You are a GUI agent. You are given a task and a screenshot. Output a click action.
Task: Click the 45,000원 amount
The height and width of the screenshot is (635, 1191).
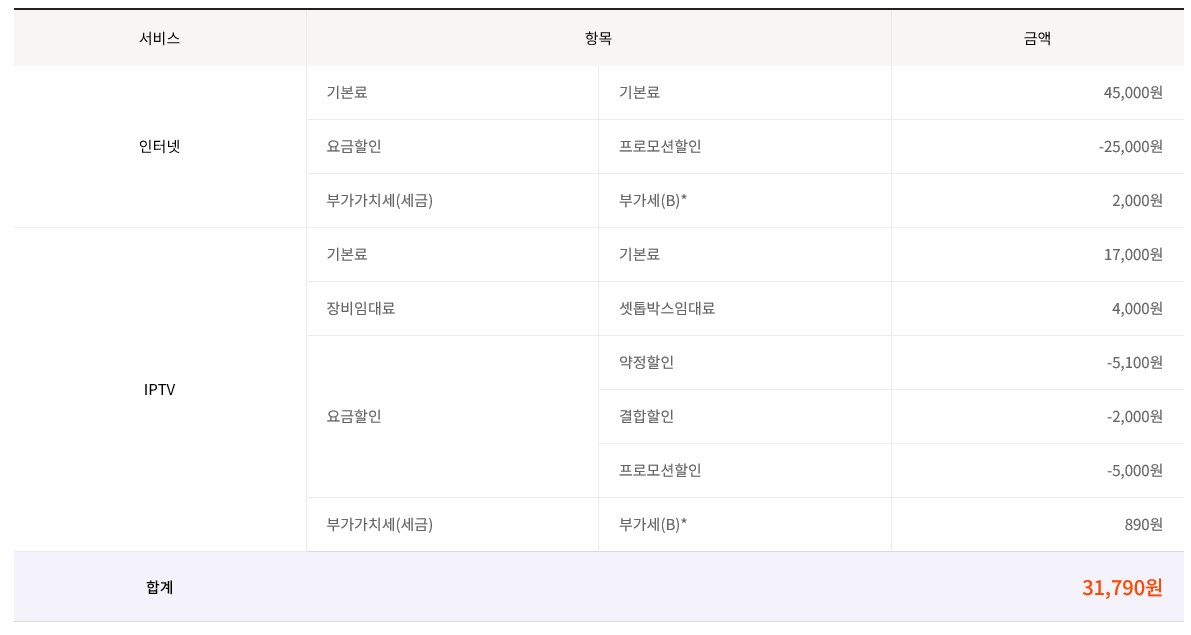click(x=1133, y=92)
